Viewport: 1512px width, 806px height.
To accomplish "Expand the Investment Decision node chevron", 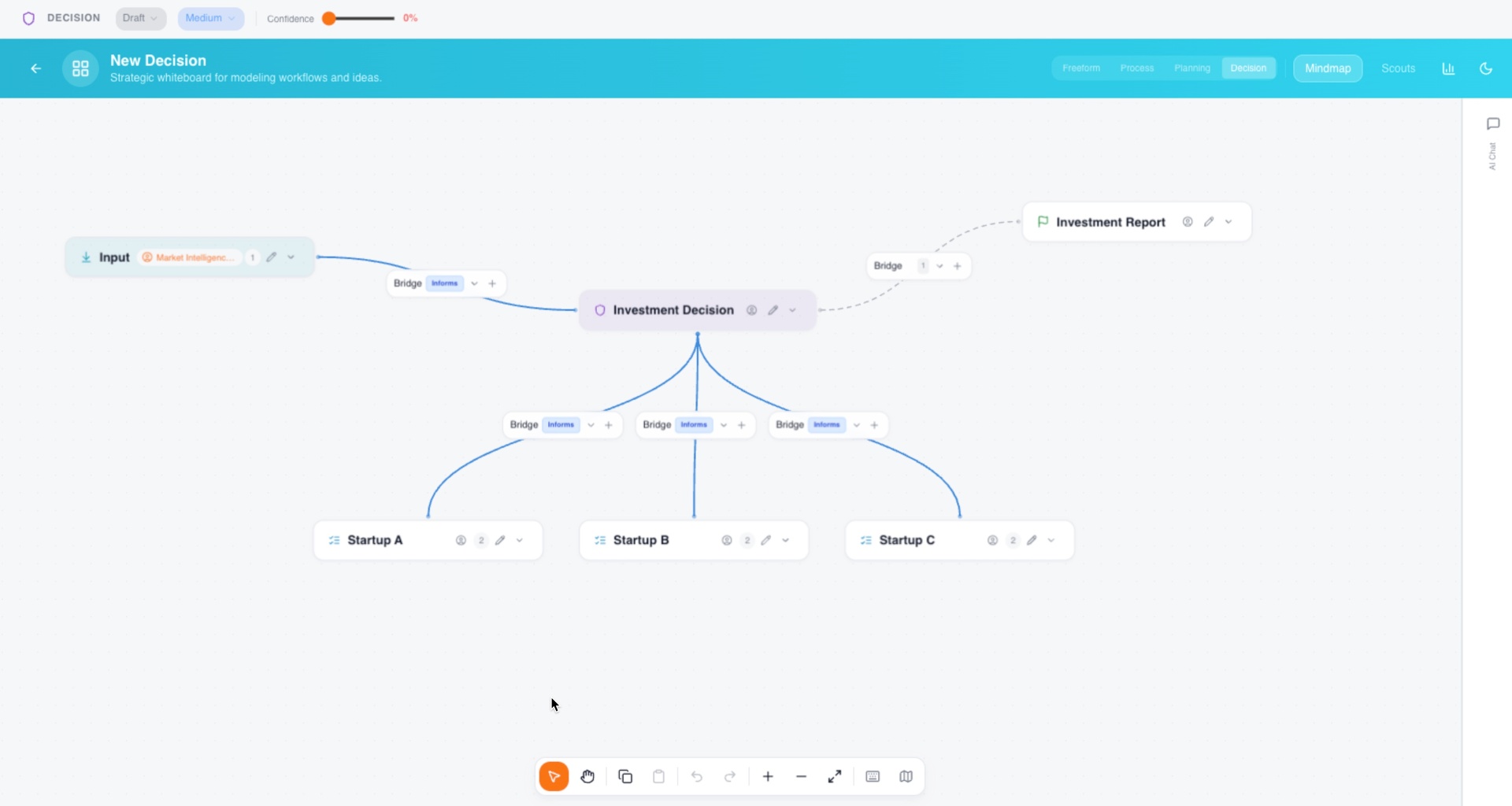I will [x=793, y=310].
